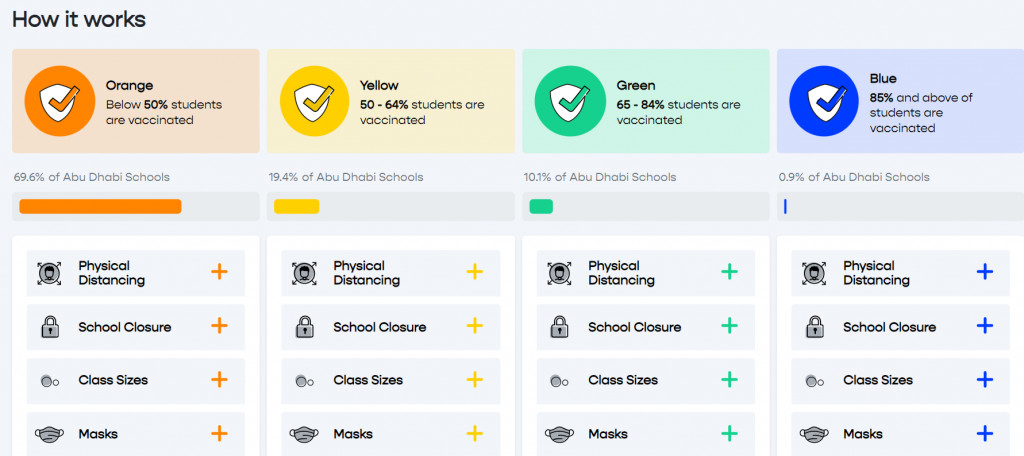The height and width of the screenshot is (456, 1024).
Task: Expand School Closure with blue plus
Action: coord(984,325)
